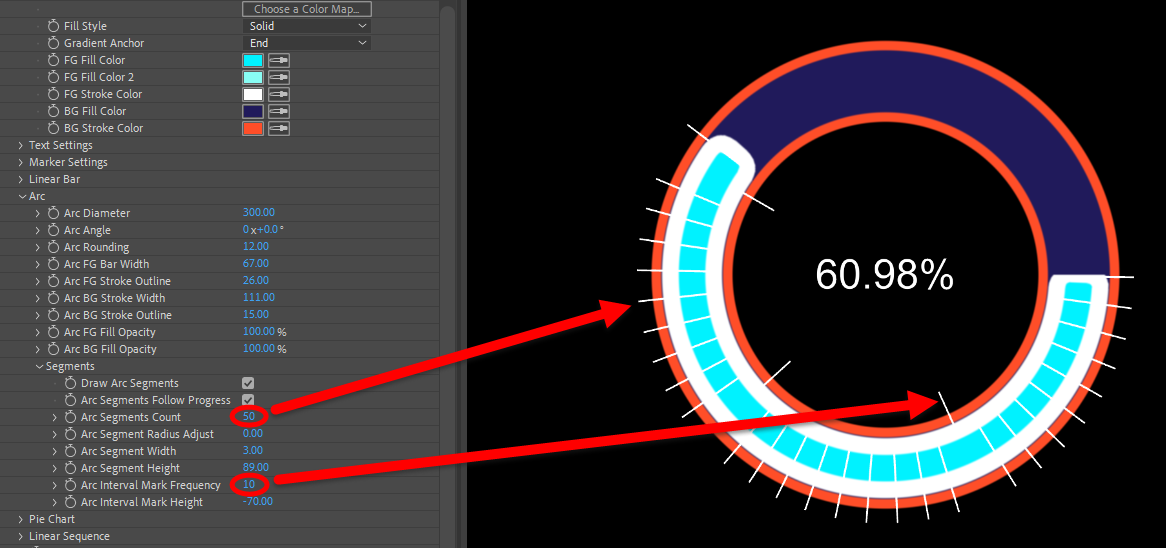Collapse the Segments group
The image size is (1166, 548).
coord(39,367)
